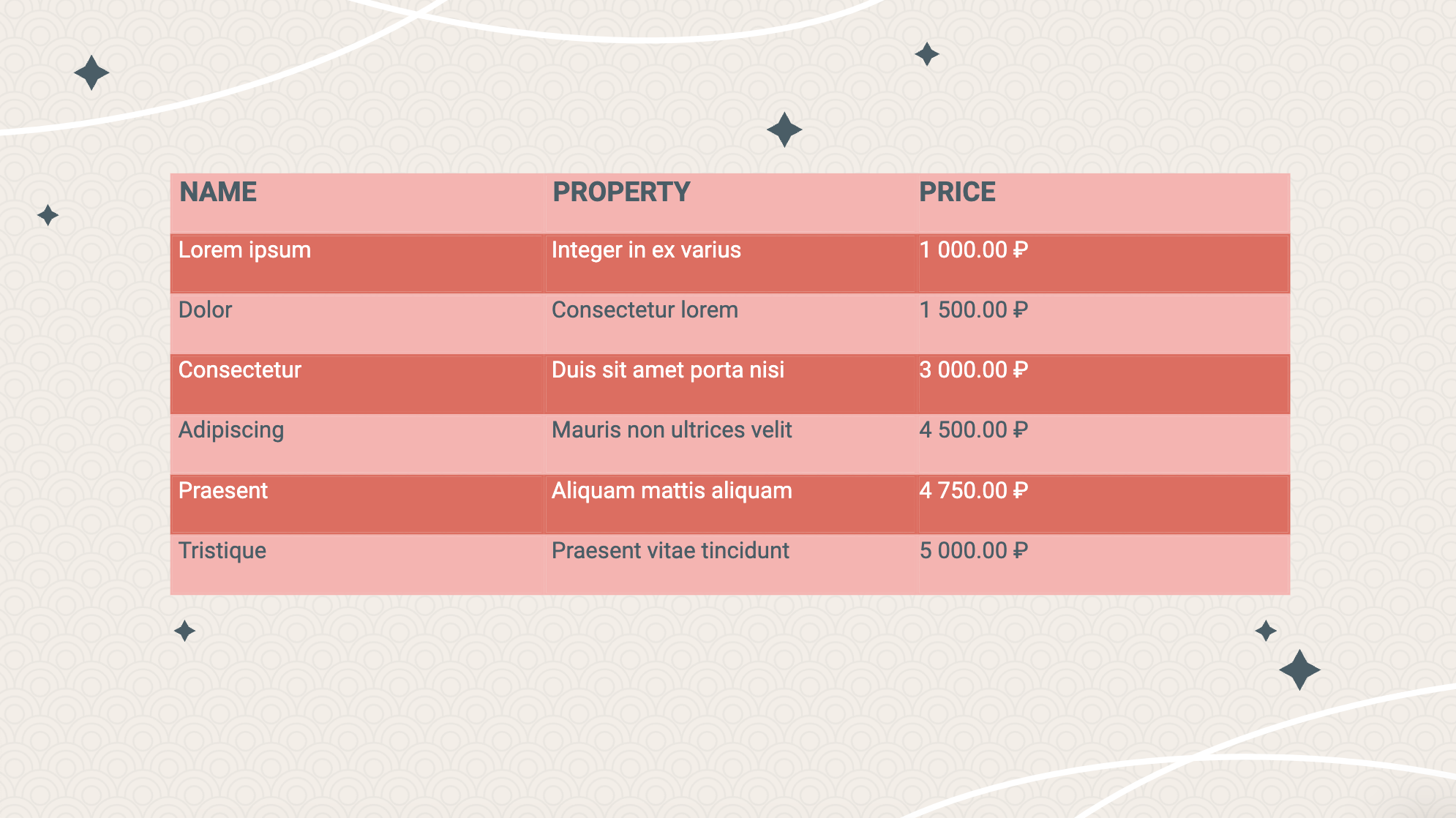Viewport: 1456px width, 818px height.
Task: Click the small star under the table's right edge
Action: (x=1266, y=631)
